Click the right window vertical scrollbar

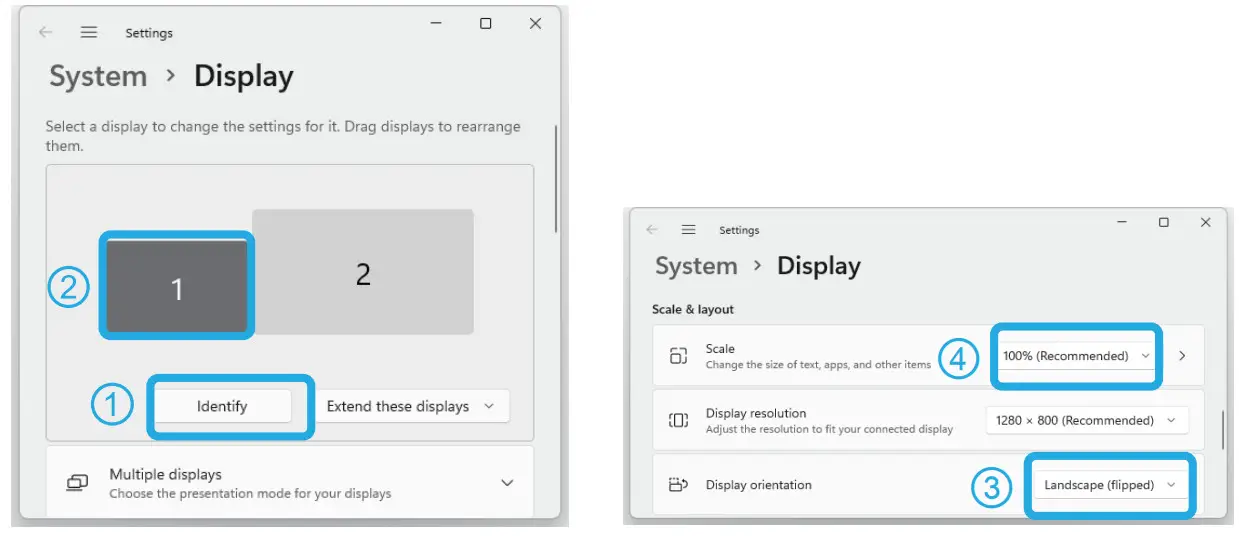(x=1224, y=428)
